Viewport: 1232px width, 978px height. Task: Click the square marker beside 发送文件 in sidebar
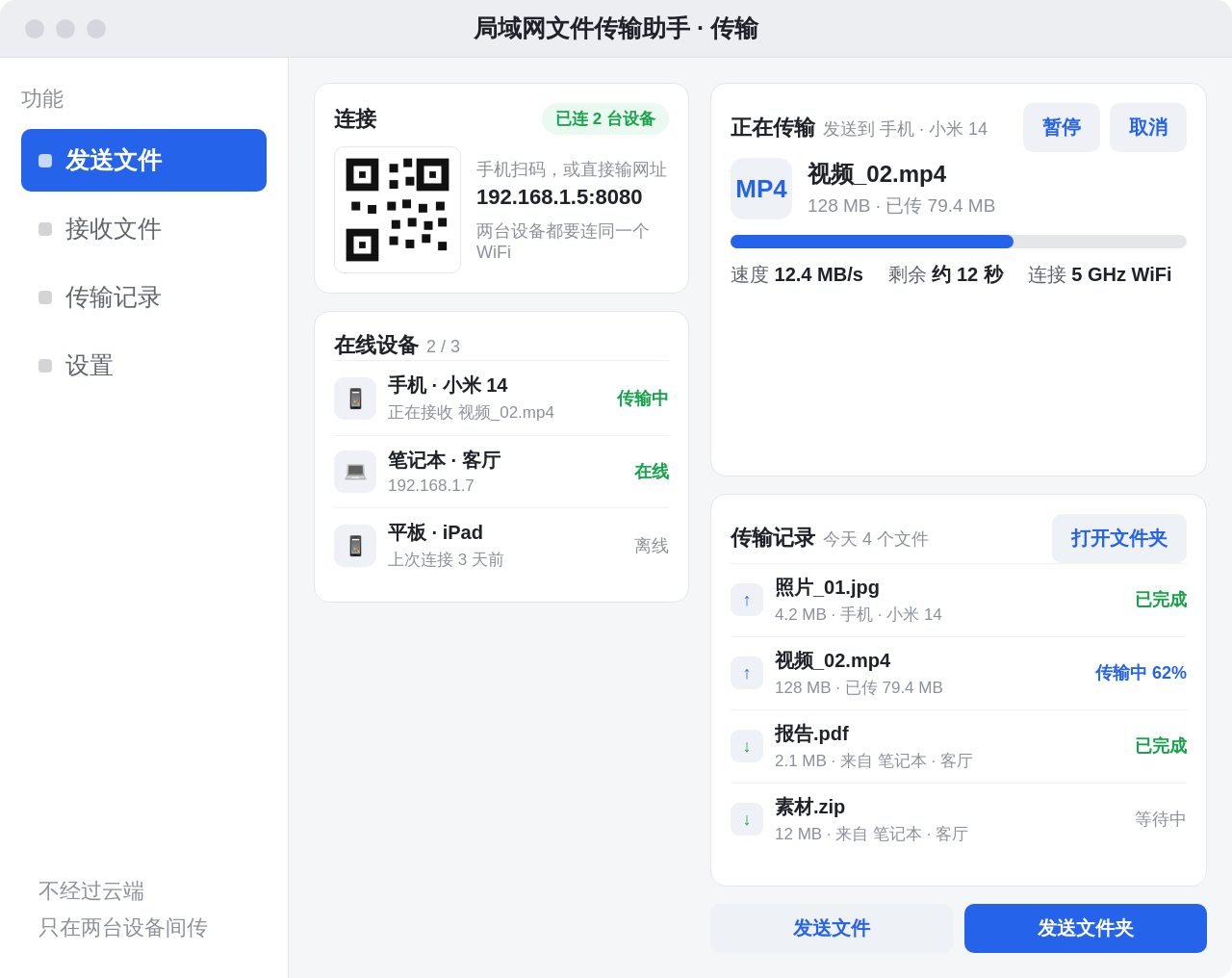[x=45, y=161]
